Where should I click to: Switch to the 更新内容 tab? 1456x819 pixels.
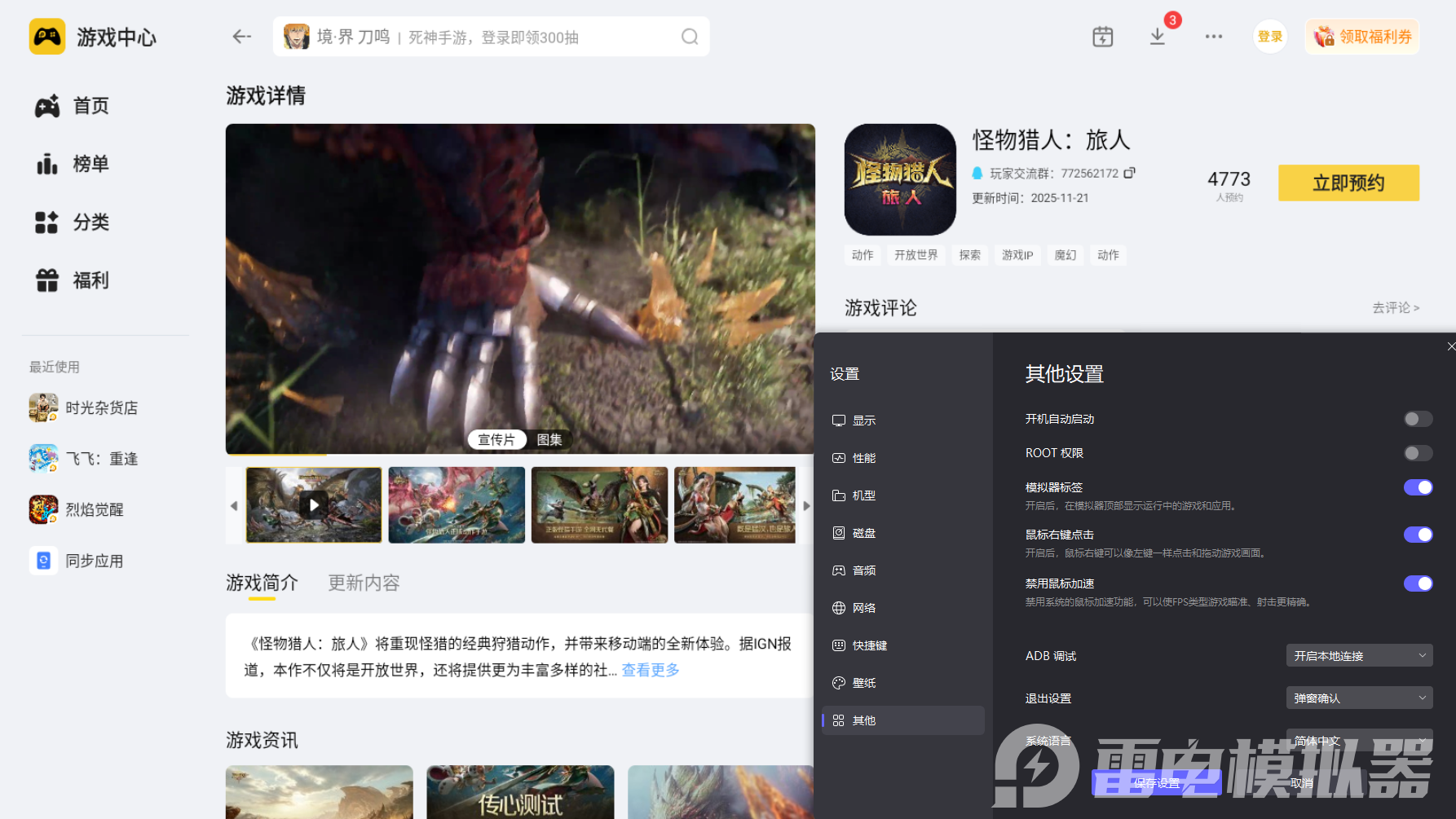[363, 583]
